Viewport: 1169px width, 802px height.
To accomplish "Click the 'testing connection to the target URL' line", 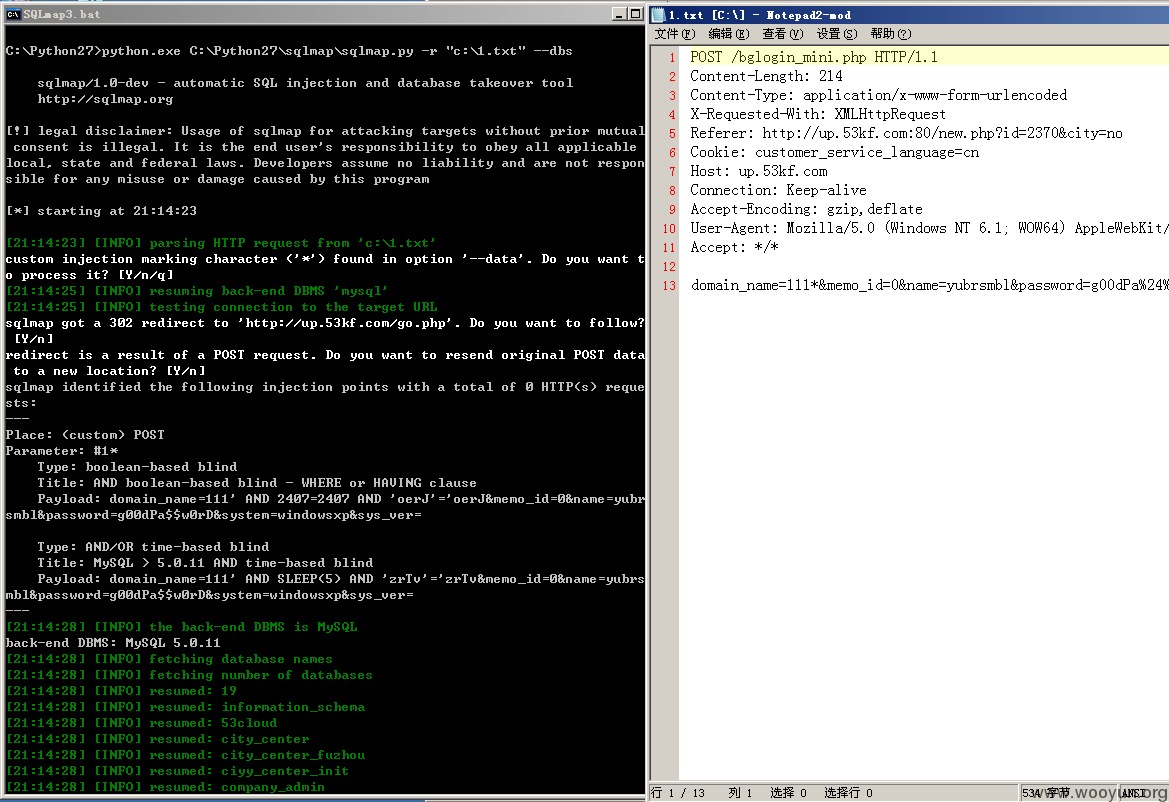I will tap(221, 307).
